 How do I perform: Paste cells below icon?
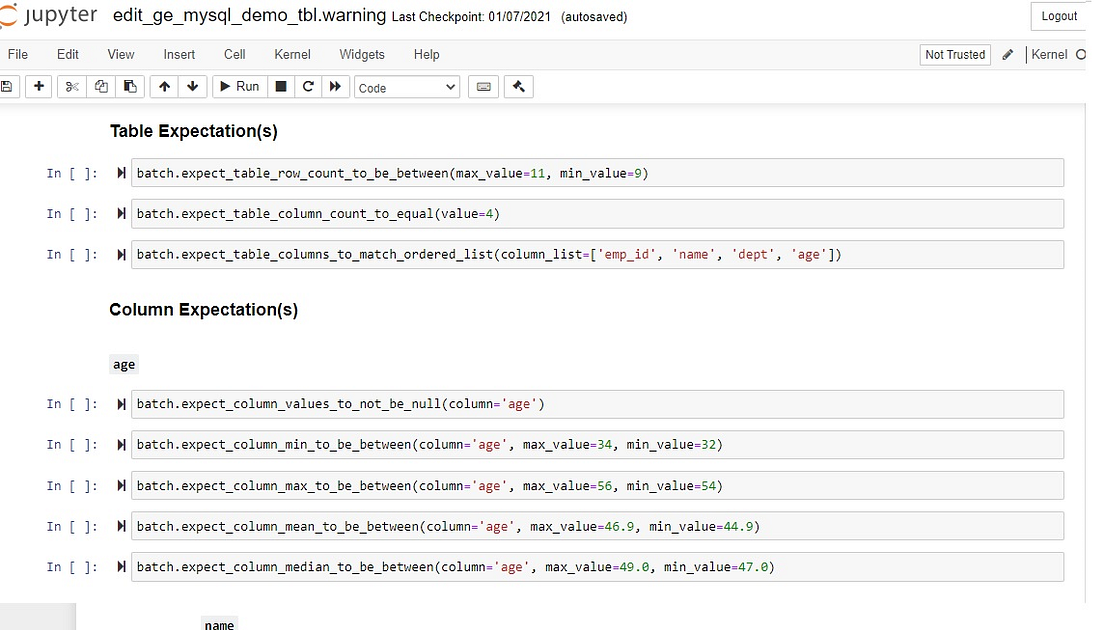[130, 87]
